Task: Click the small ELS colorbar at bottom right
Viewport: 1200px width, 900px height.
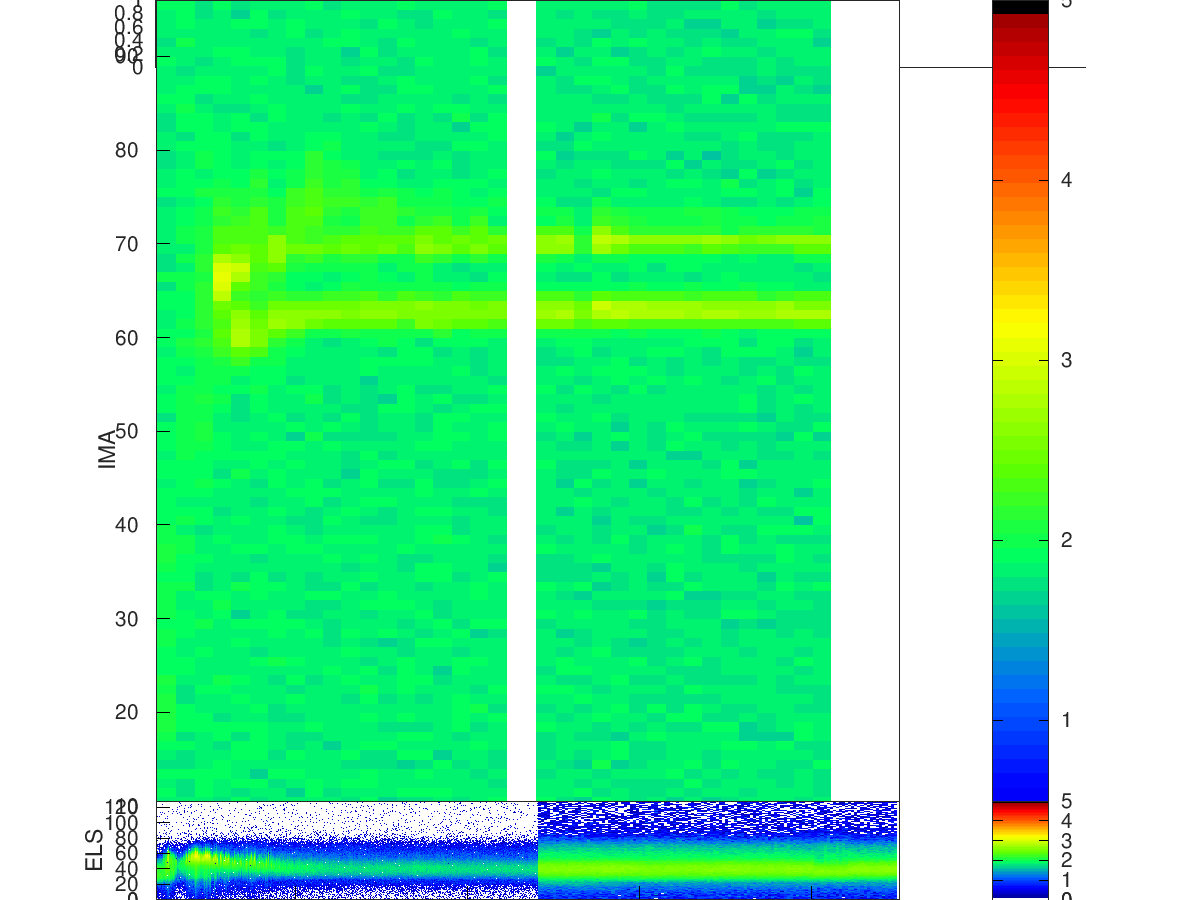Action: [1020, 850]
